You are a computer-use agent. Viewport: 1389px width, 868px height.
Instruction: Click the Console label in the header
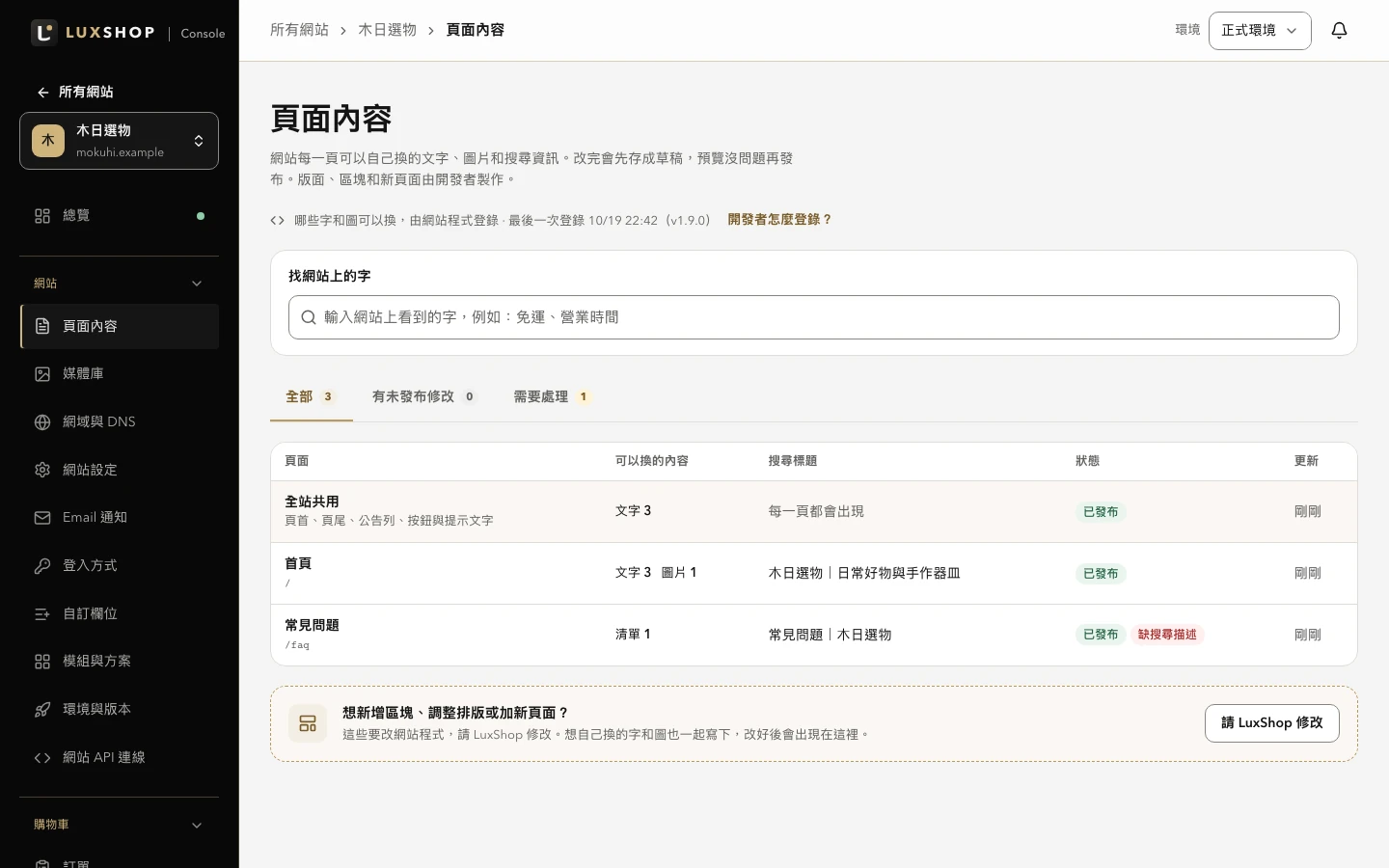point(203,34)
